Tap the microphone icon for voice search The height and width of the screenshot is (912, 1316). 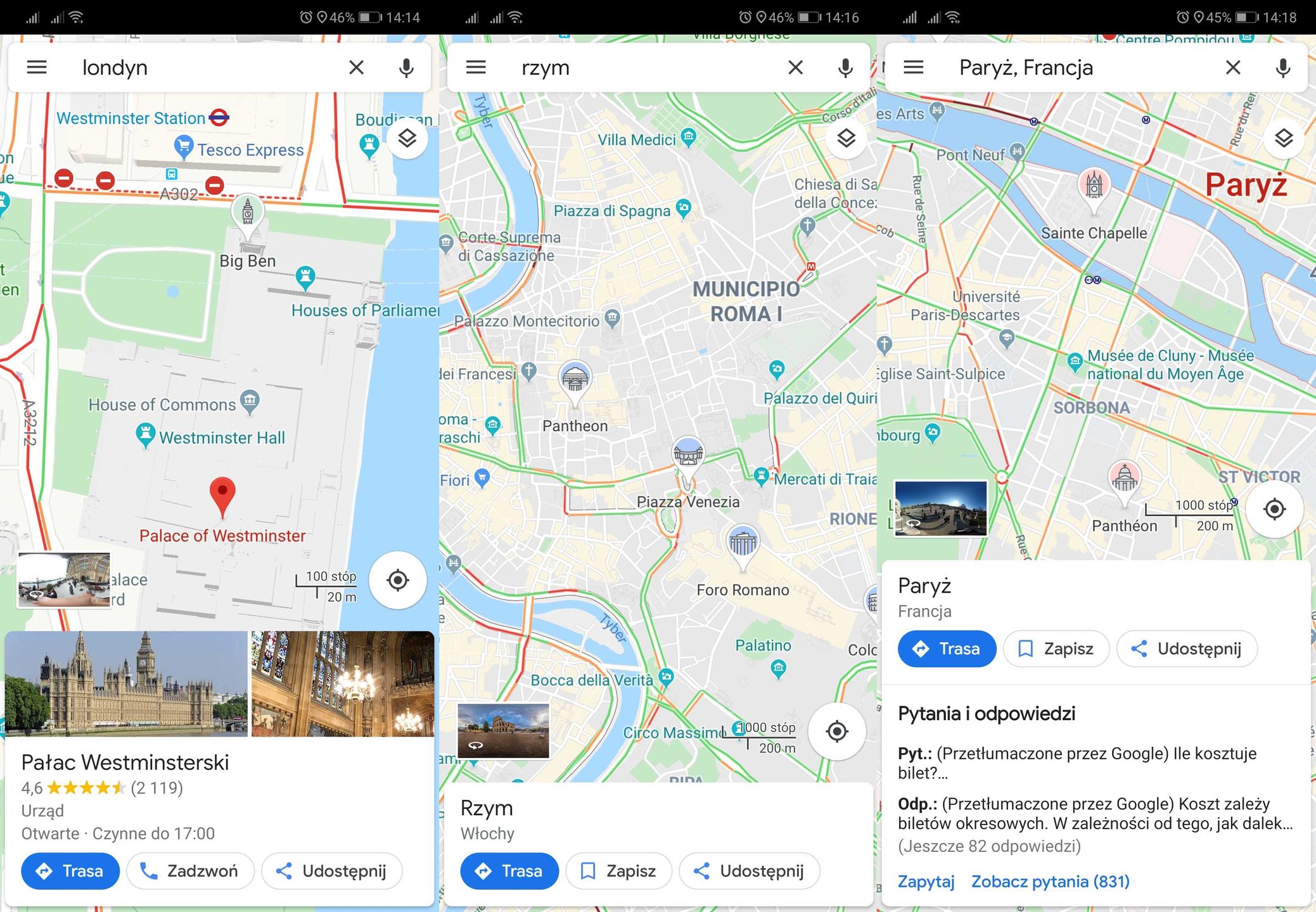point(406,67)
